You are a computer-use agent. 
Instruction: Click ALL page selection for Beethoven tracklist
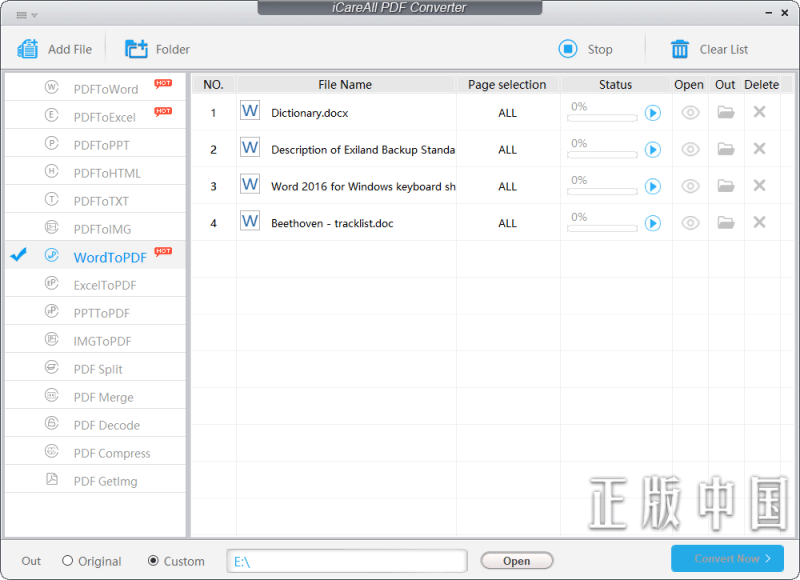[507, 223]
